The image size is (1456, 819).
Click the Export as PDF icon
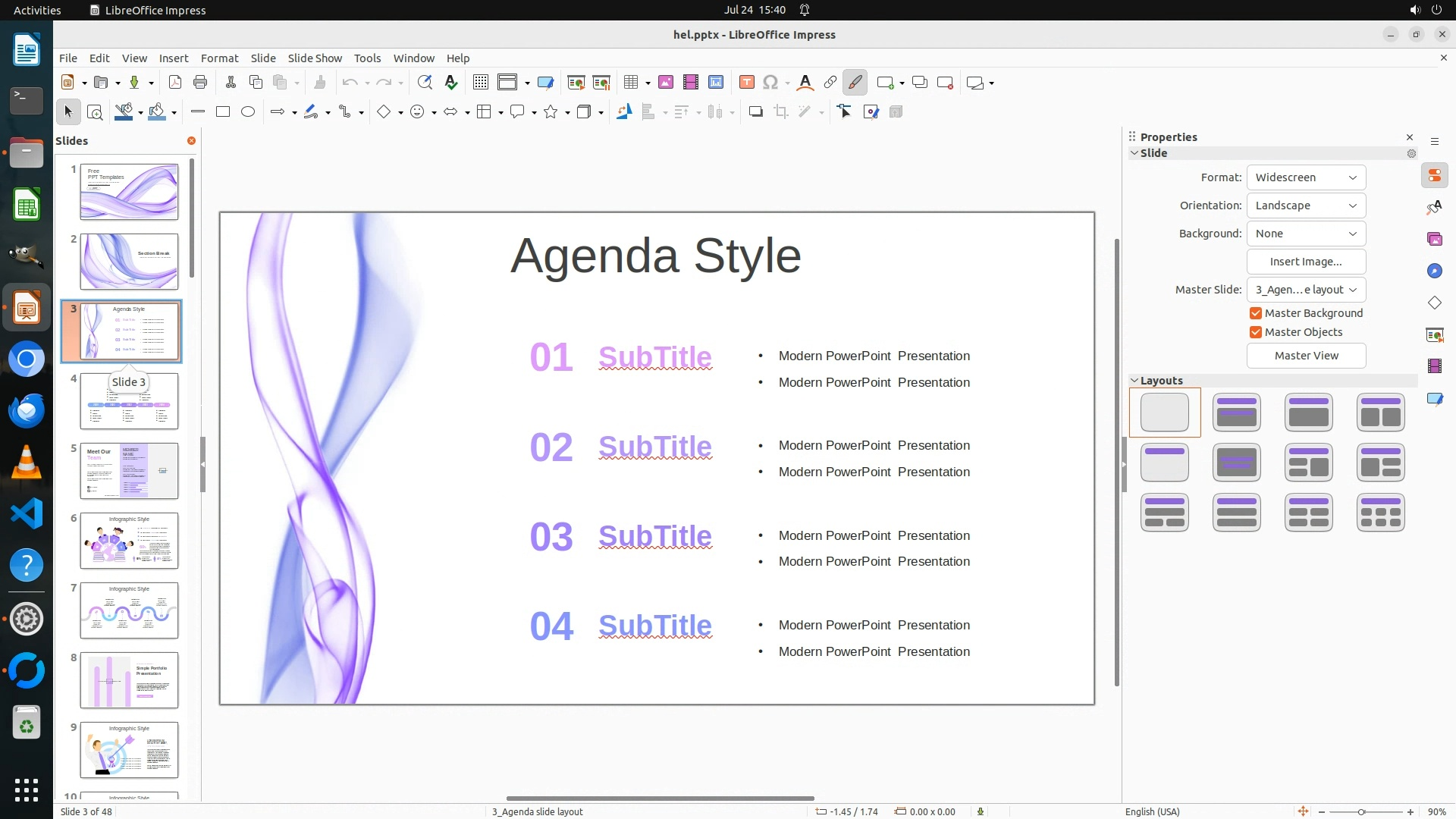[175, 83]
